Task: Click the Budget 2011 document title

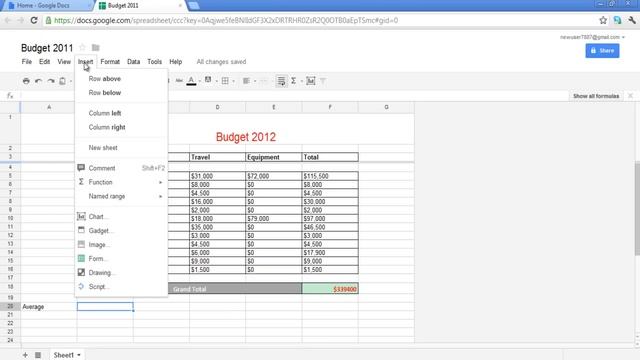Action: coord(47,48)
